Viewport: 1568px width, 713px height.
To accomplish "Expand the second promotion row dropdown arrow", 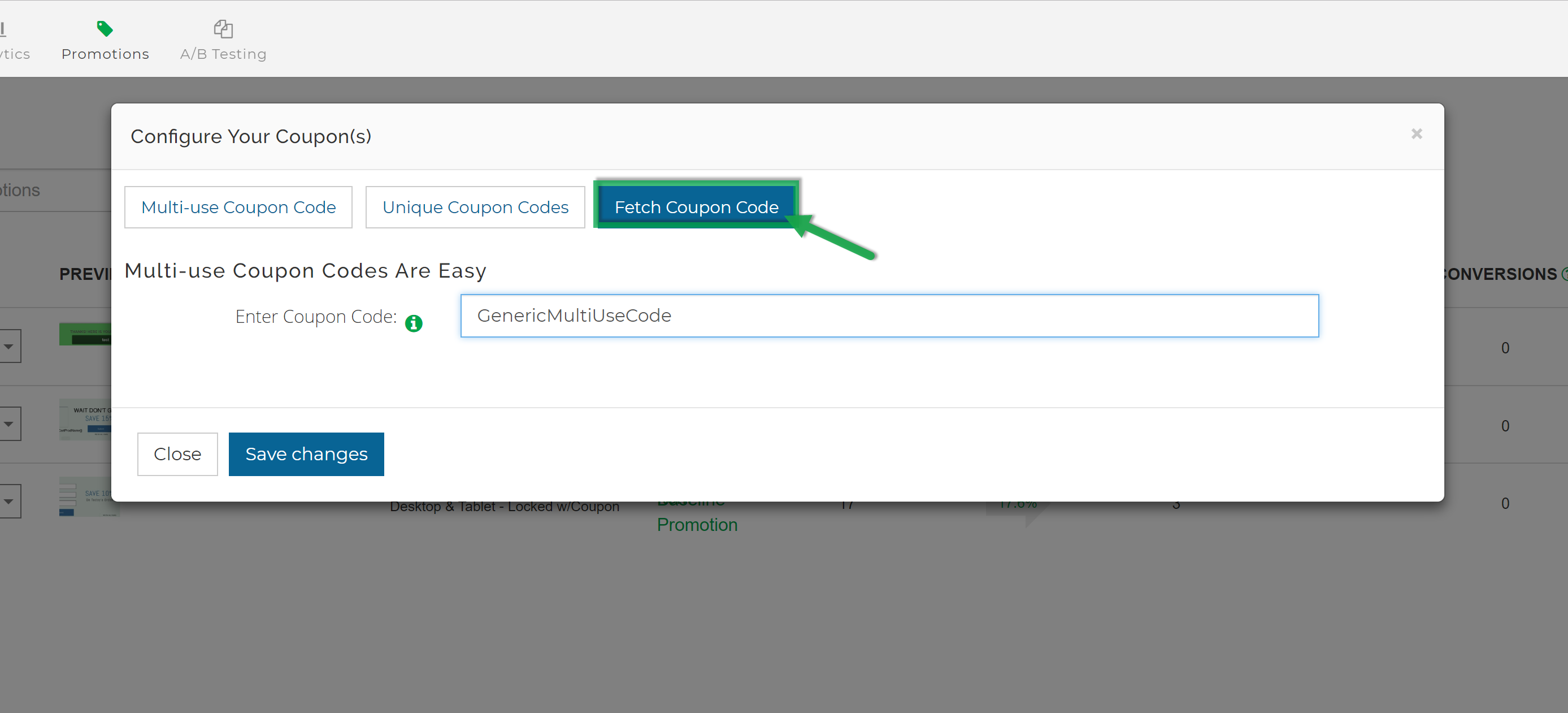I will coord(8,424).
